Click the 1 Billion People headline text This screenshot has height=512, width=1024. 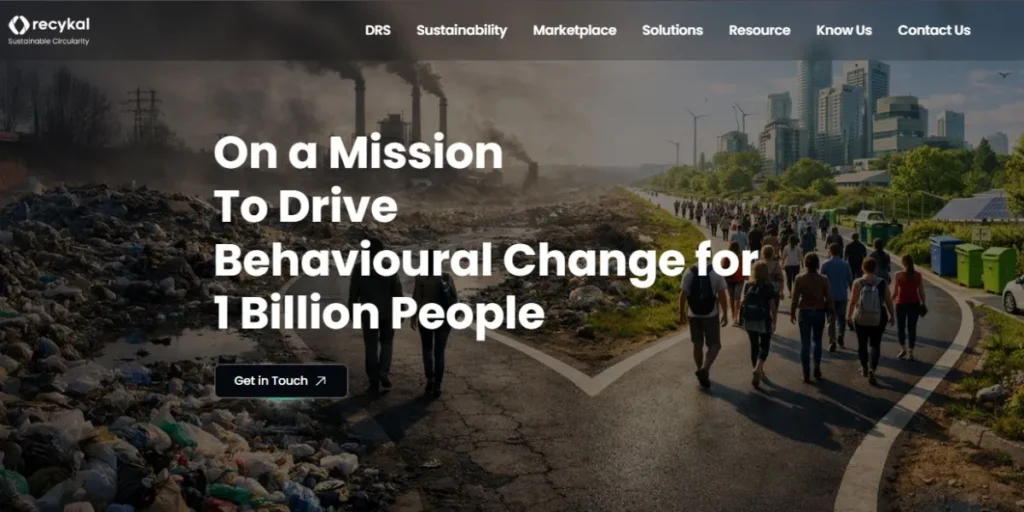tap(379, 313)
